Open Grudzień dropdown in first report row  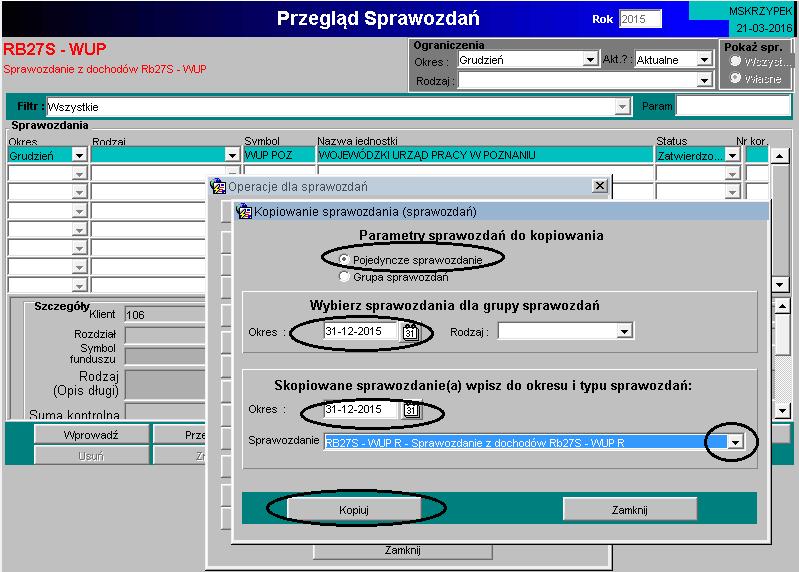(x=79, y=155)
